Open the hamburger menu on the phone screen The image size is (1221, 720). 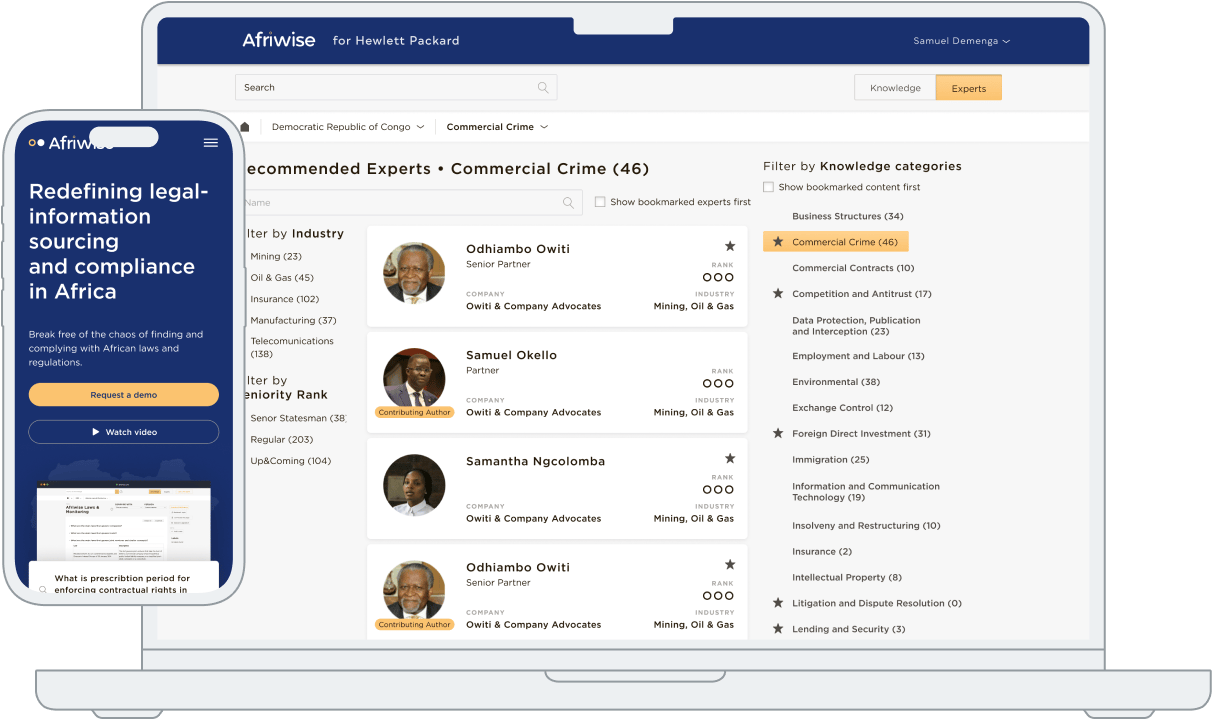point(211,143)
